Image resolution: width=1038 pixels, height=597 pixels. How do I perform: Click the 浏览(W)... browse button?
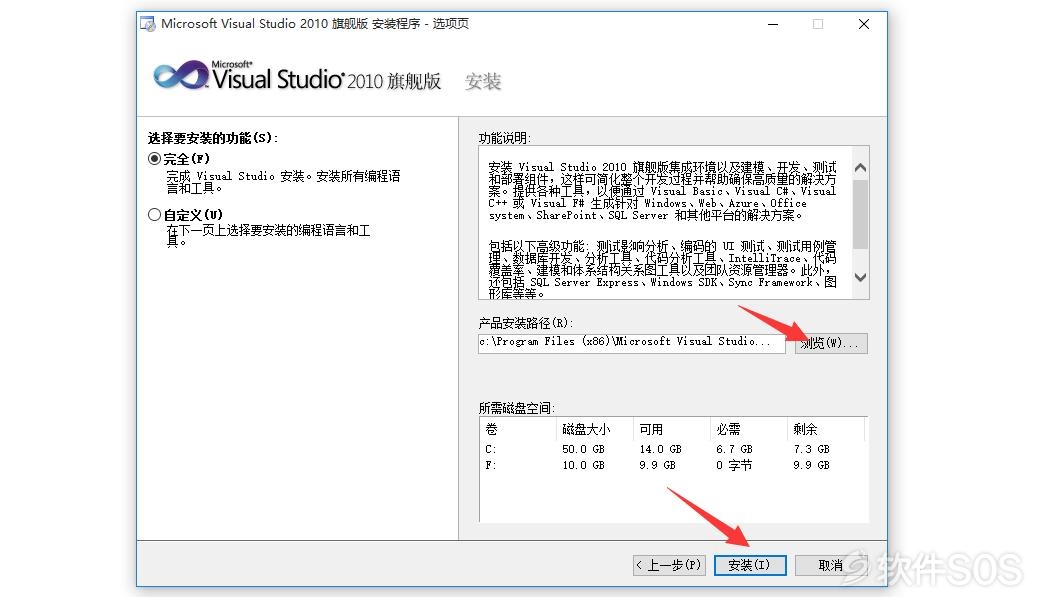pyautogui.click(x=831, y=343)
